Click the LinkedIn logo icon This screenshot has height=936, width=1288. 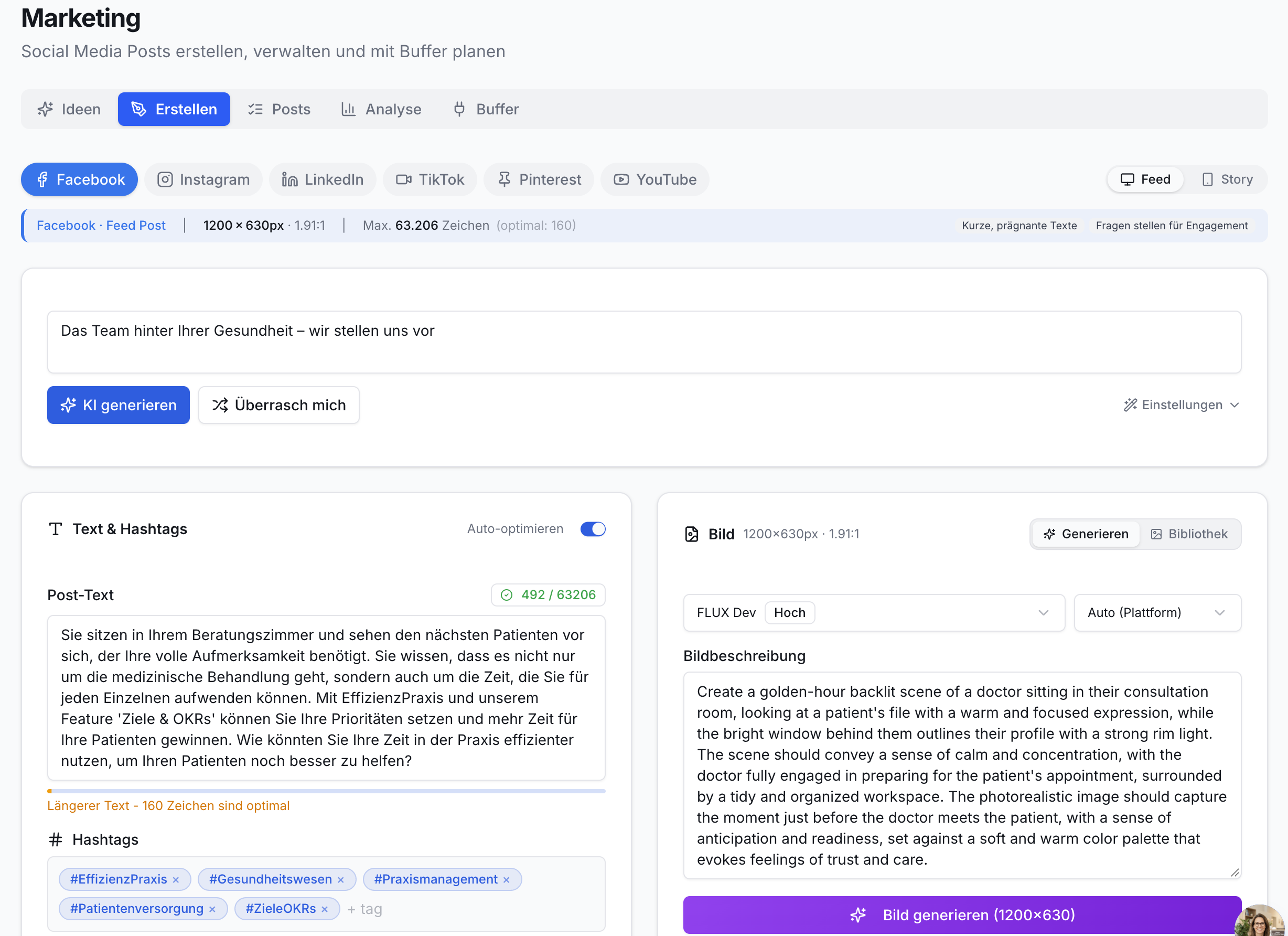(x=289, y=179)
